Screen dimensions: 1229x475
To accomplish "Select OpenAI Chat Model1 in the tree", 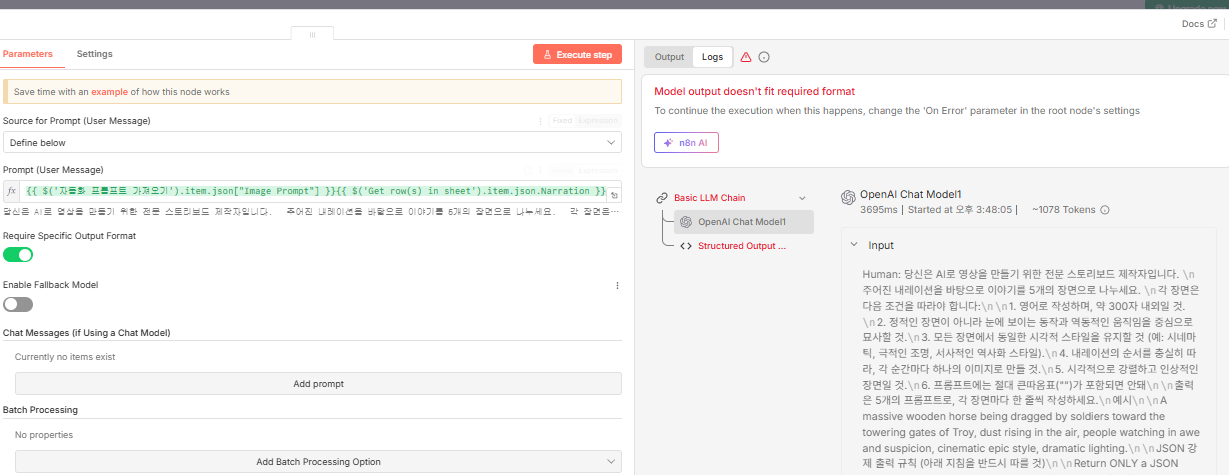I will (x=741, y=222).
